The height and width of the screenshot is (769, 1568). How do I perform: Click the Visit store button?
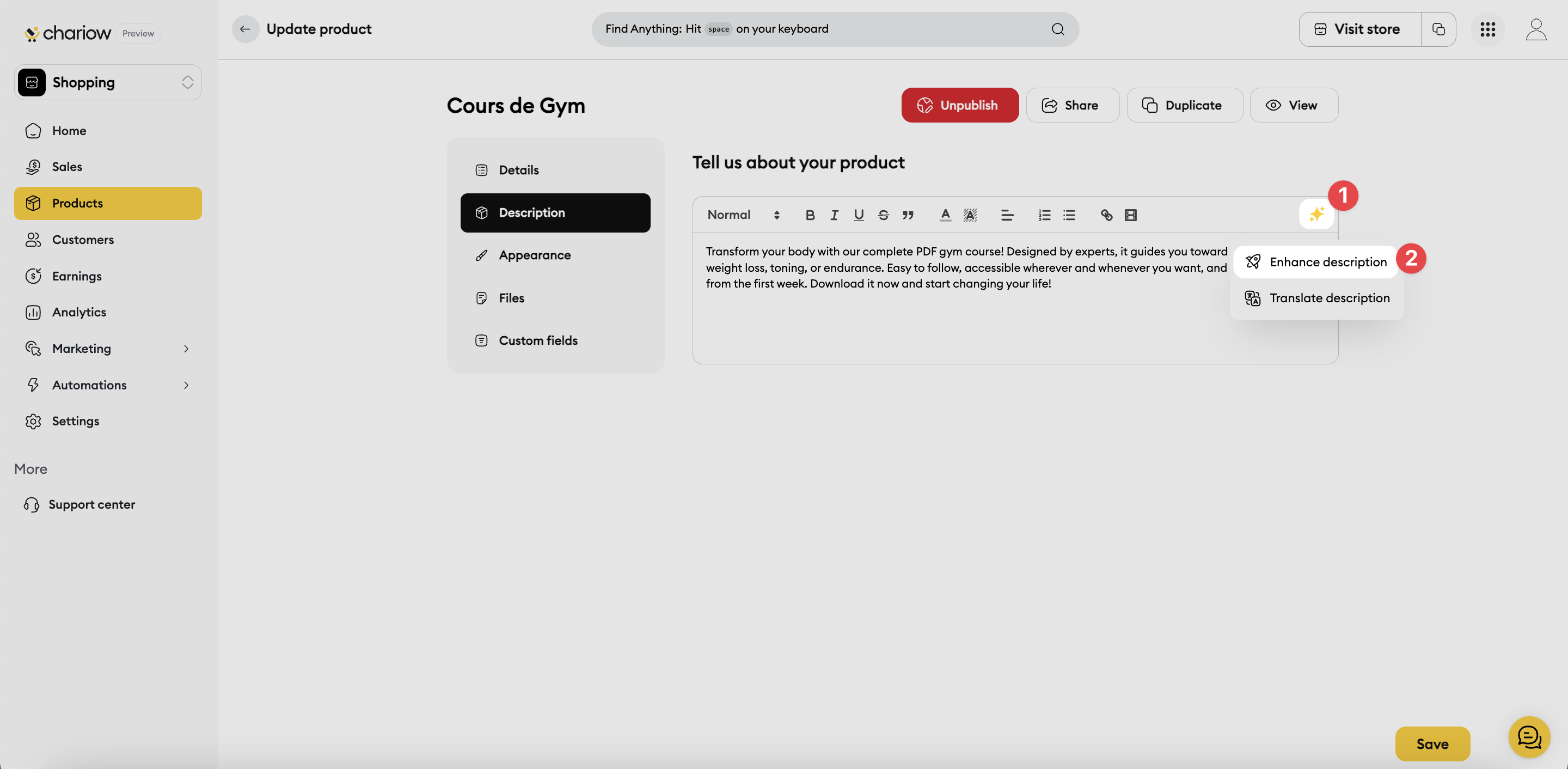(1359, 29)
